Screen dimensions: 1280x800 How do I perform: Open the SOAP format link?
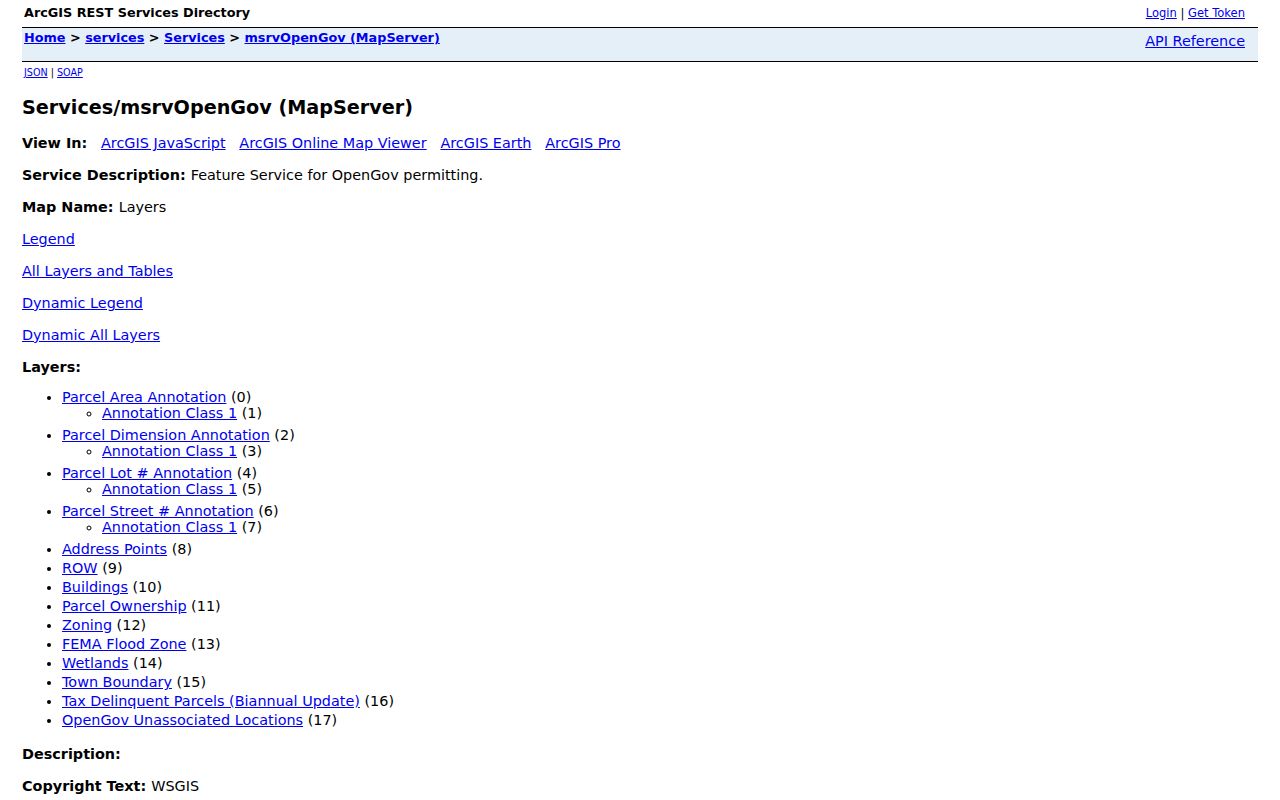pos(70,73)
